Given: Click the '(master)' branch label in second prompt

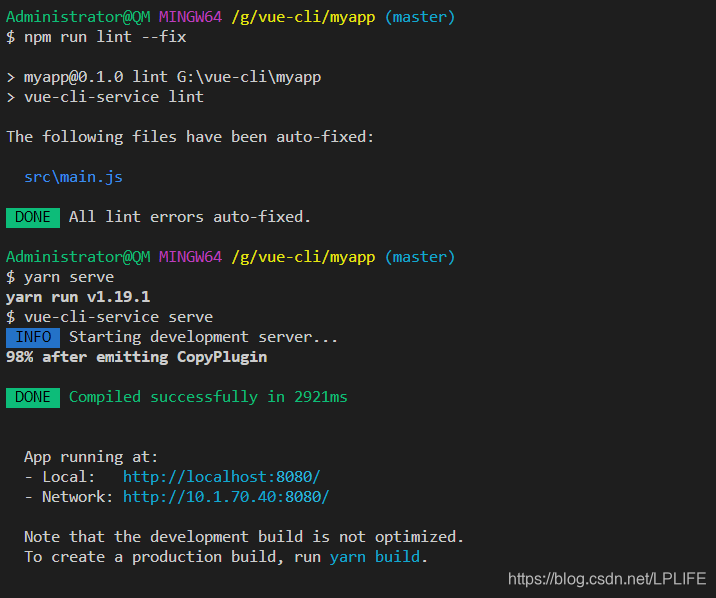Looking at the screenshot, I should [x=420, y=257].
